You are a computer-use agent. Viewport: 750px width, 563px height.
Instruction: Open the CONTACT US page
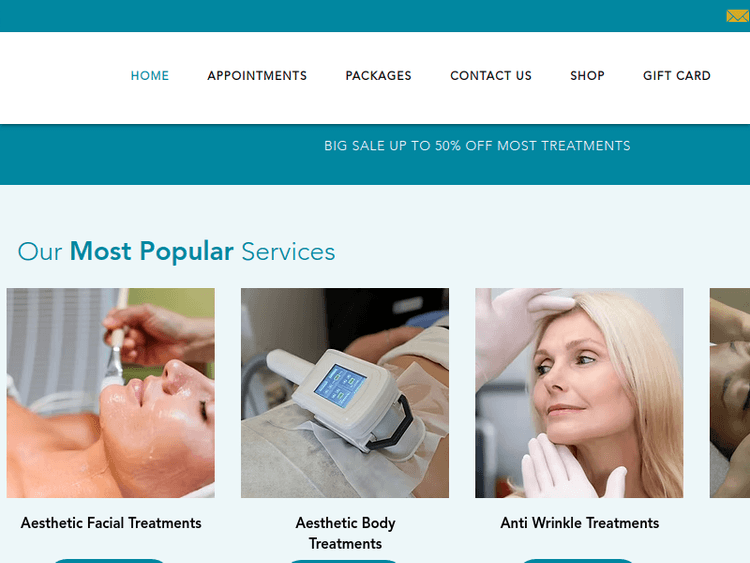[x=491, y=76]
